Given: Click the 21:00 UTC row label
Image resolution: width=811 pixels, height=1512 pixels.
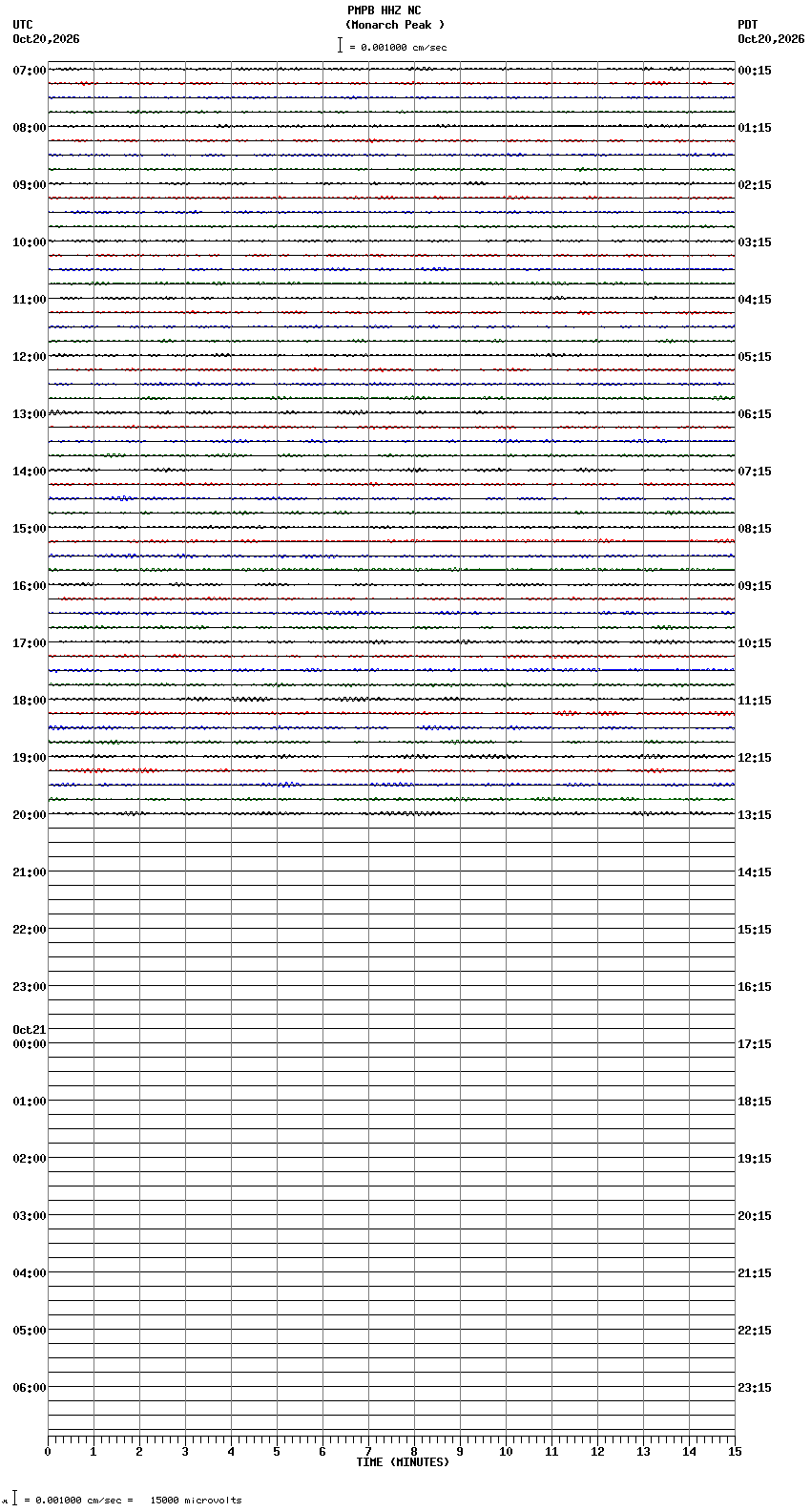Looking at the screenshot, I should coord(30,872).
